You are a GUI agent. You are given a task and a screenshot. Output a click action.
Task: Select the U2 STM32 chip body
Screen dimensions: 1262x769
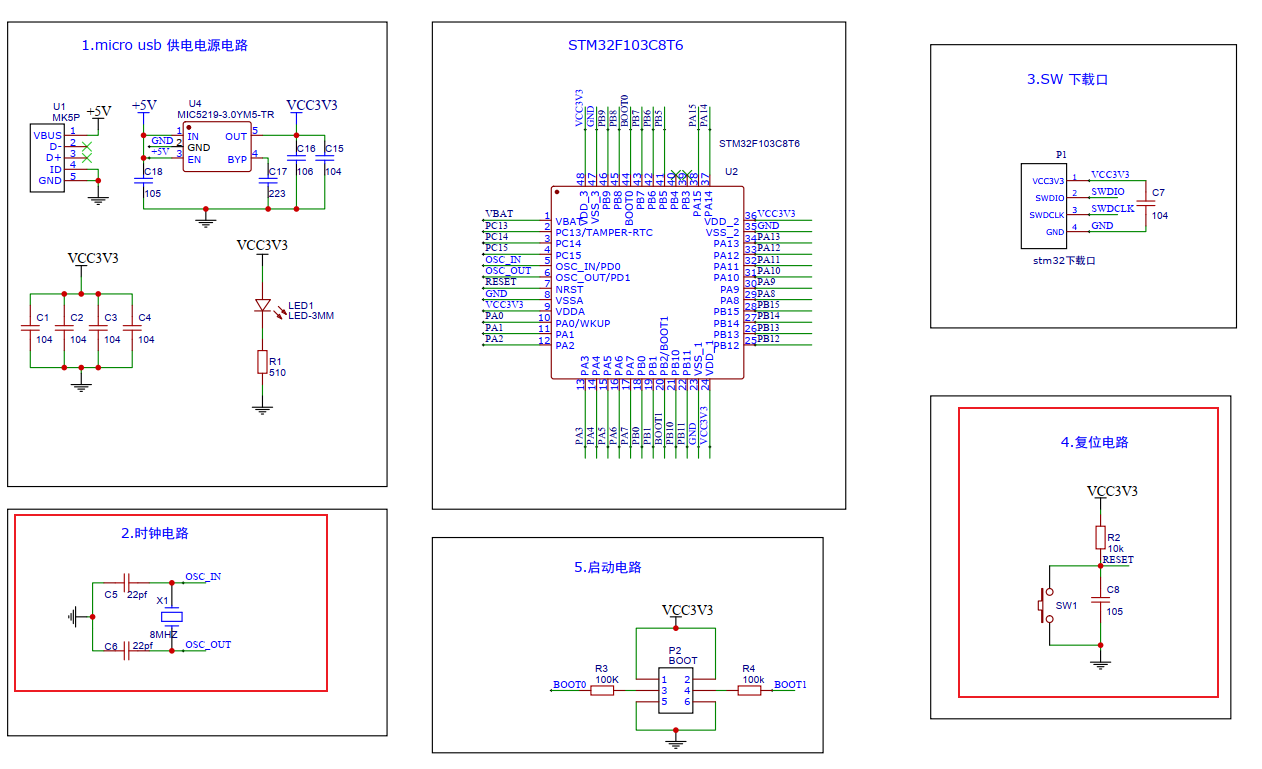647,283
